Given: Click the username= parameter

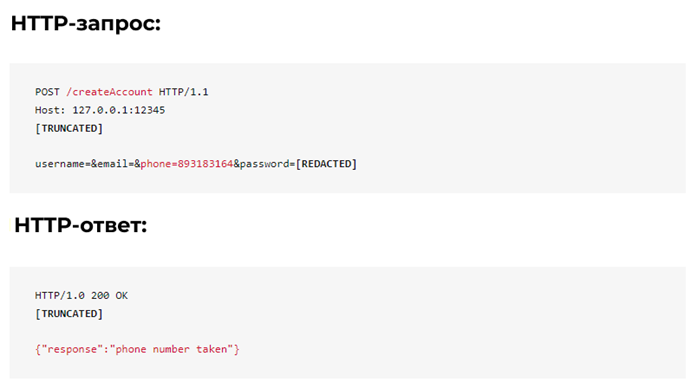Looking at the screenshot, I should click(63, 163).
